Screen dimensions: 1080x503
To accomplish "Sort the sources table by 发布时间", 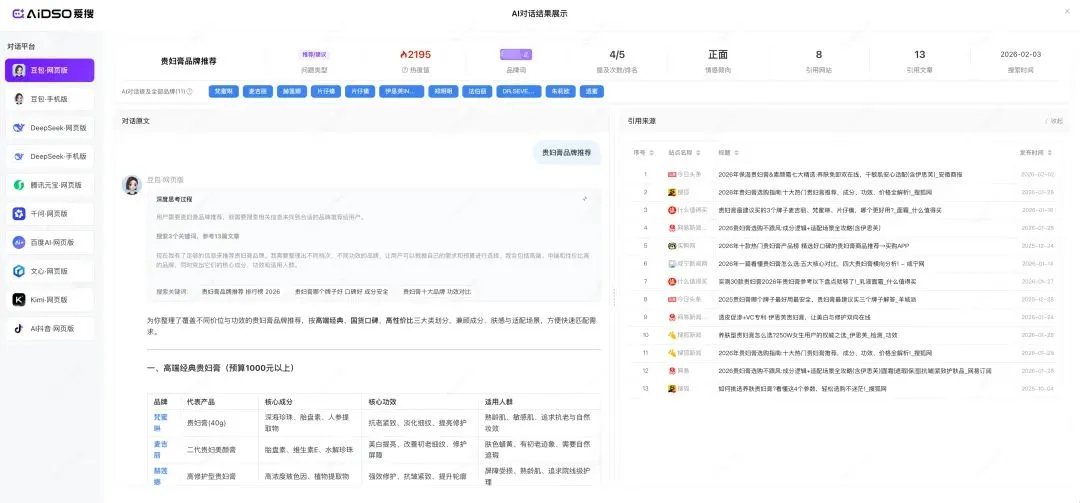I will tap(1032, 153).
